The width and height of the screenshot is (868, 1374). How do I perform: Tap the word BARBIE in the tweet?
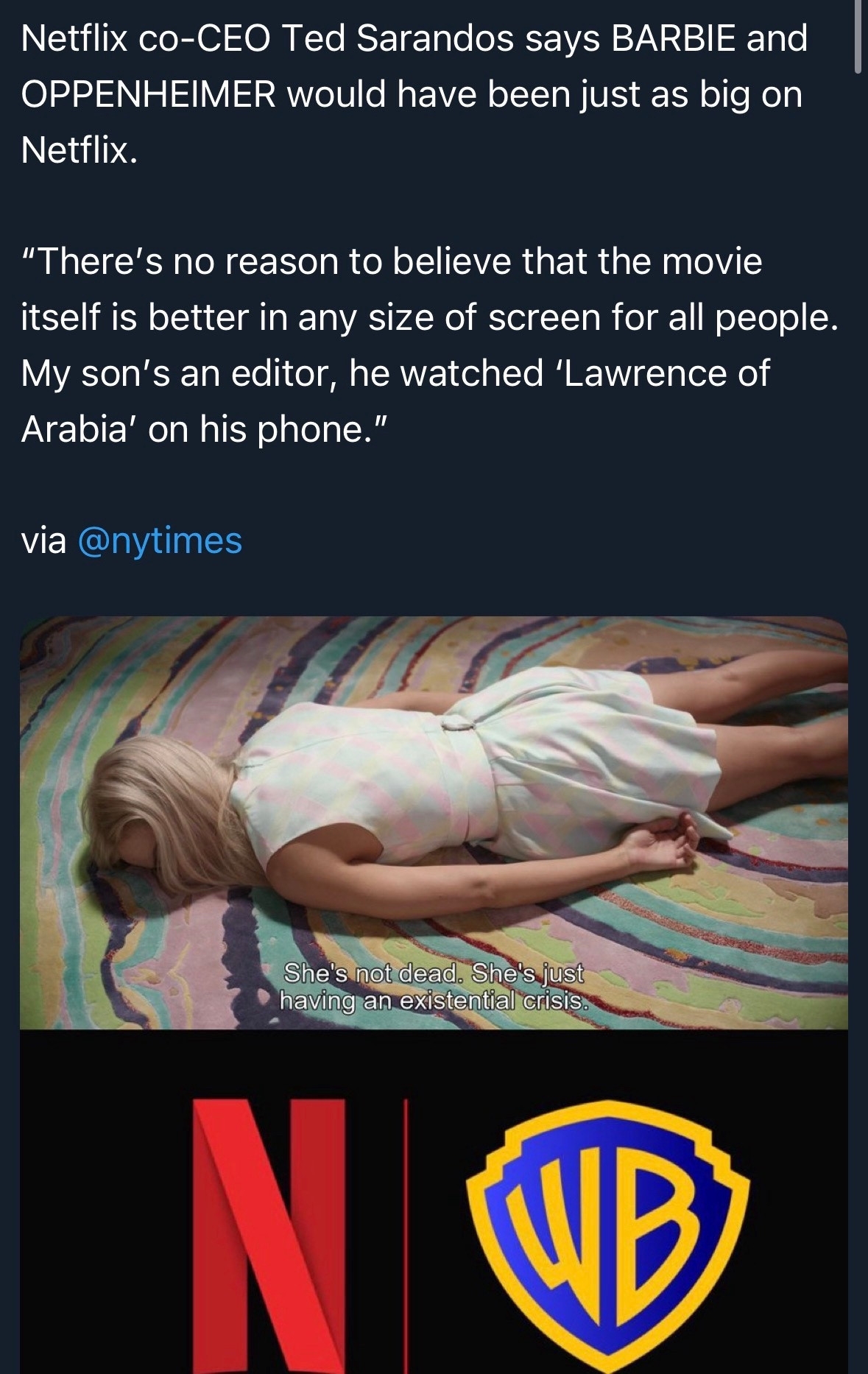pos(673,39)
